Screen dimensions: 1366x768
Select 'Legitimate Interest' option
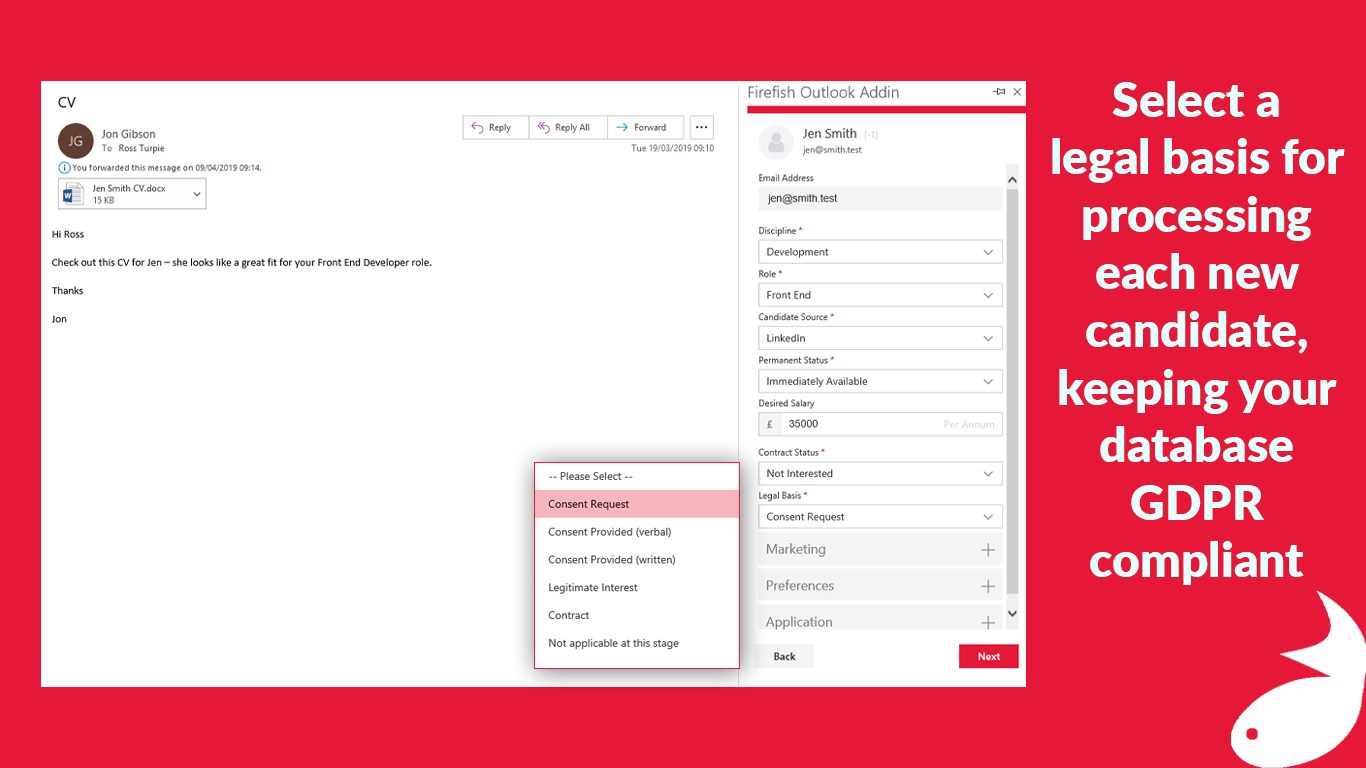[637, 588]
